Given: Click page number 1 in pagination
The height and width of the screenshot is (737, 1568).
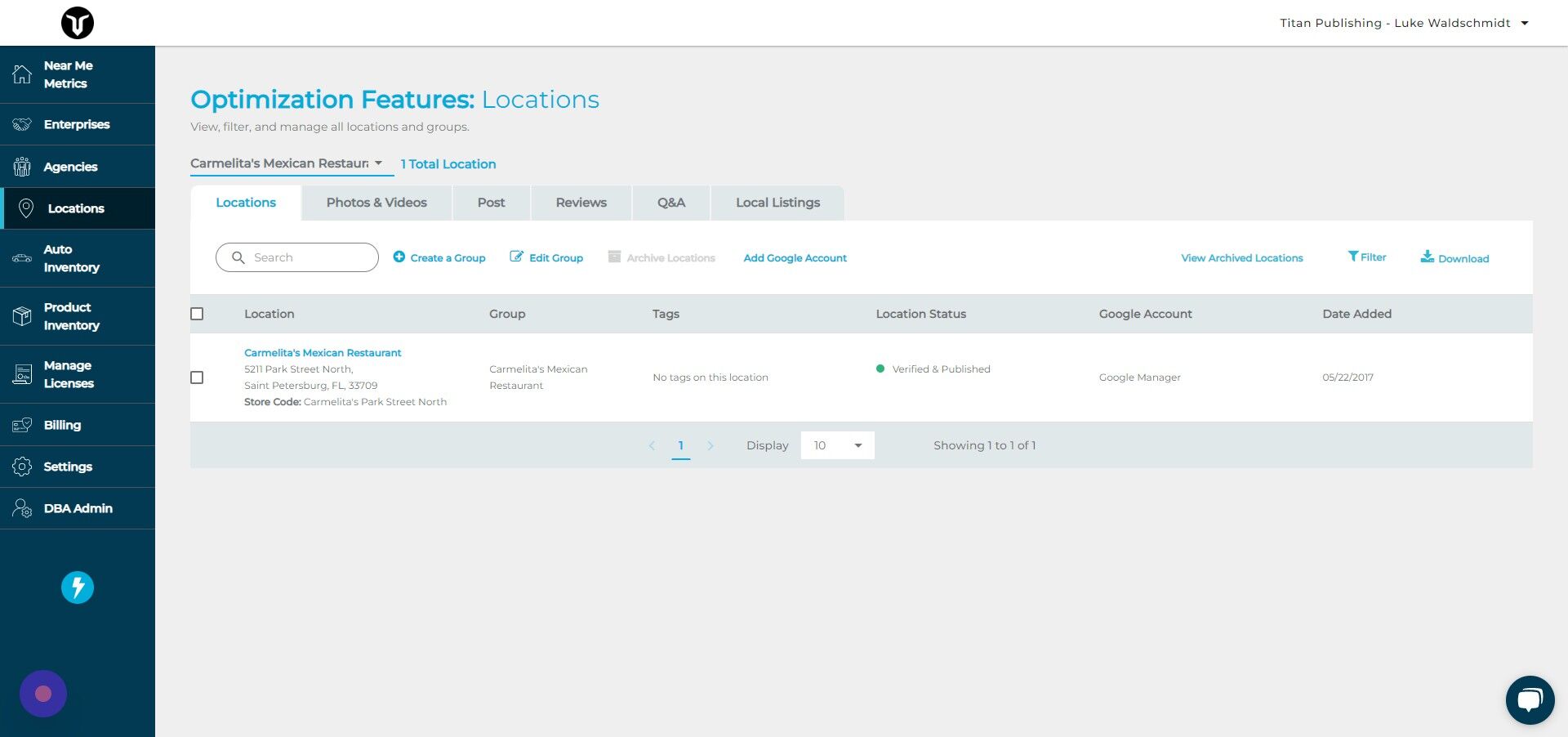Looking at the screenshot, I should pos(680,445).
